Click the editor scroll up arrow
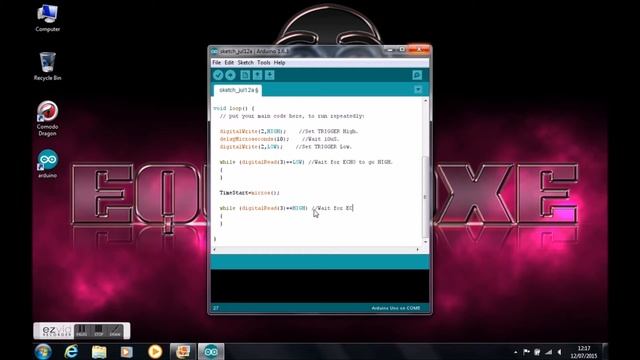This screenshot has height=360, width=640. pos(426,100)
